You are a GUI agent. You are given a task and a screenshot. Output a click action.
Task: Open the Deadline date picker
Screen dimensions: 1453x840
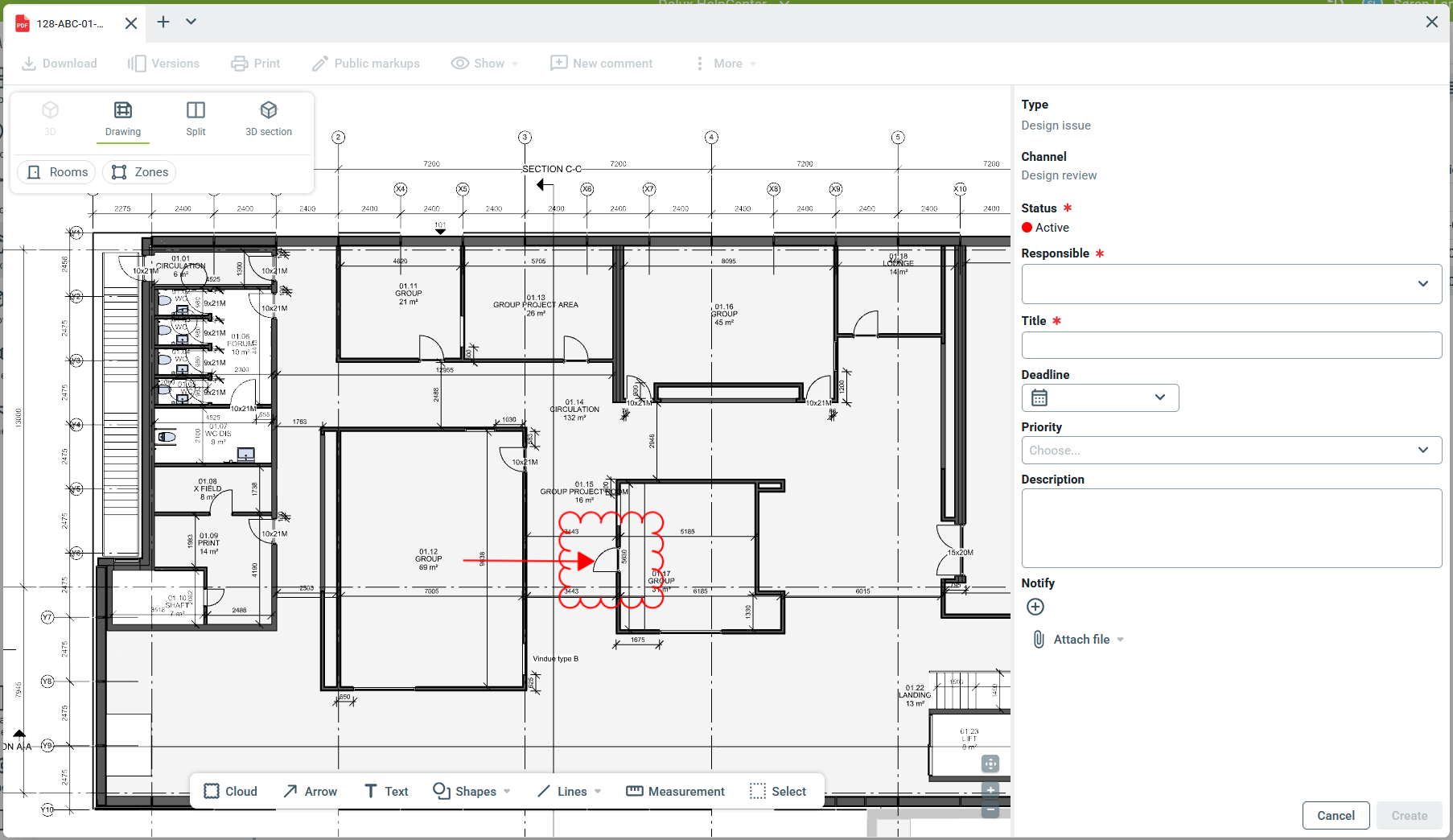1100,397
